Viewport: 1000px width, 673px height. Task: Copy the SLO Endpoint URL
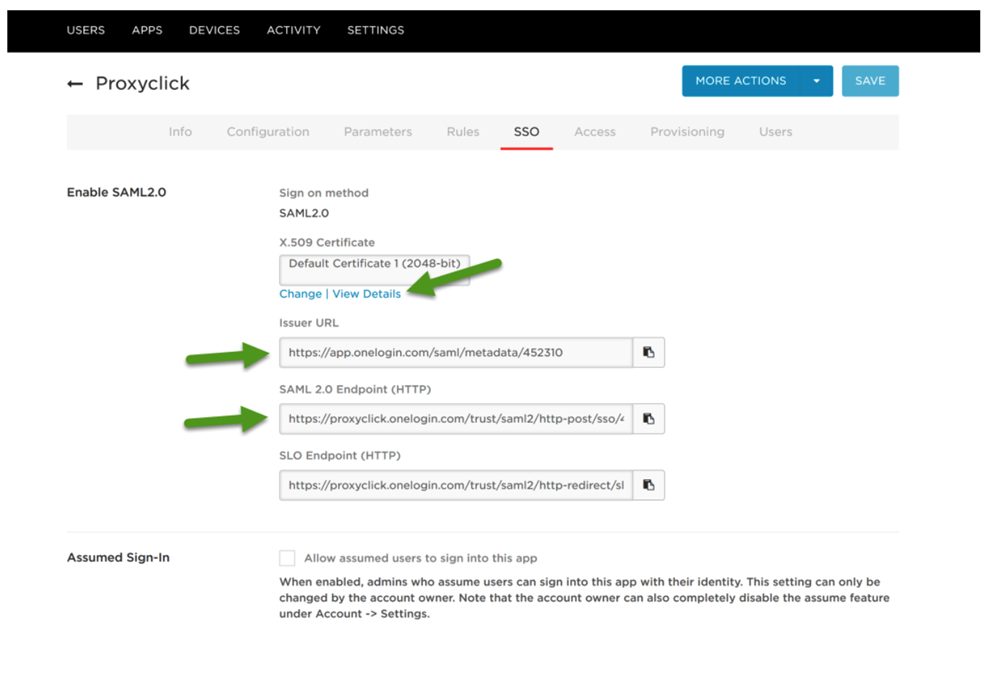coord(649,485)
